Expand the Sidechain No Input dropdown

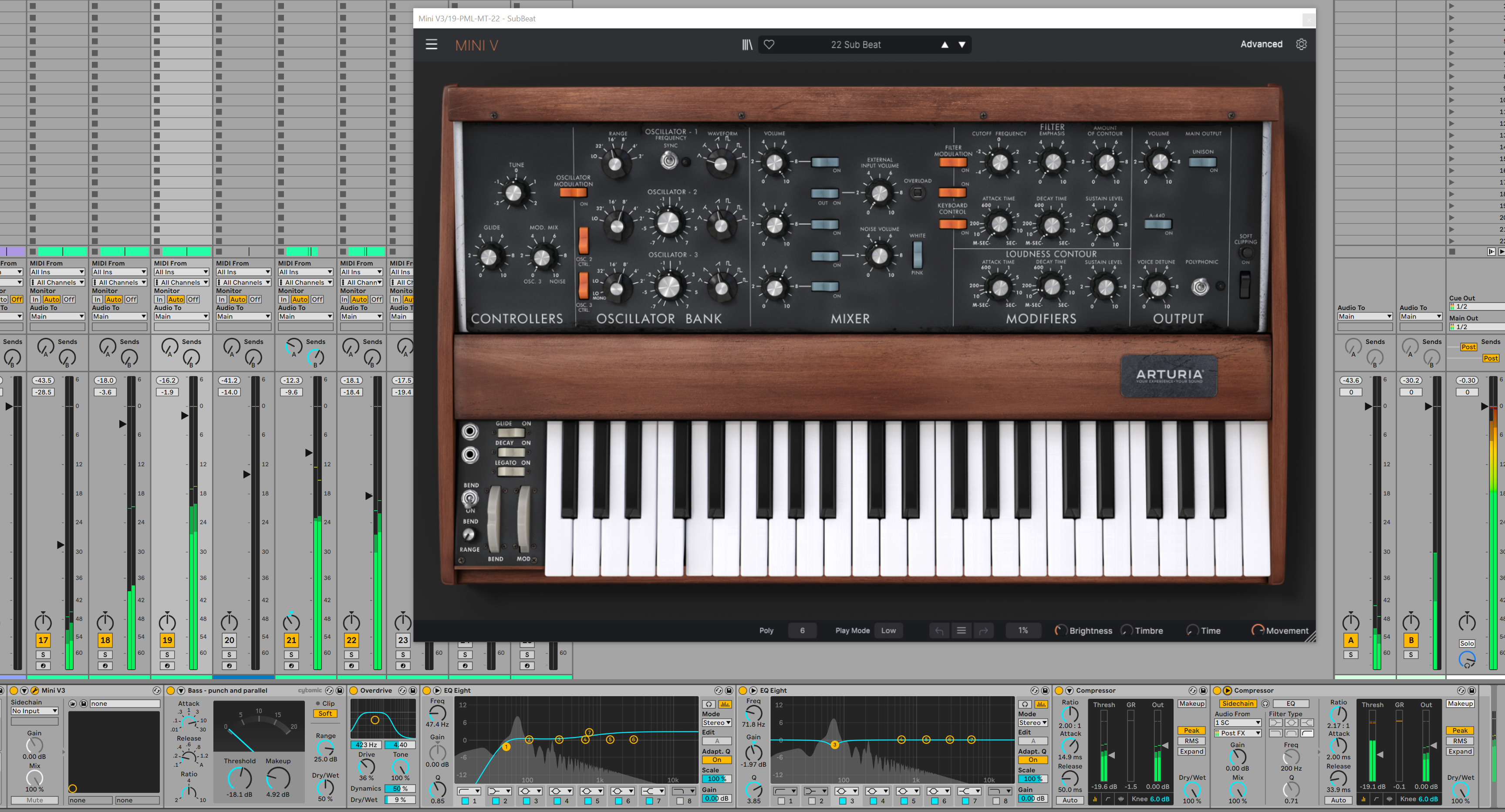(34, 711)
